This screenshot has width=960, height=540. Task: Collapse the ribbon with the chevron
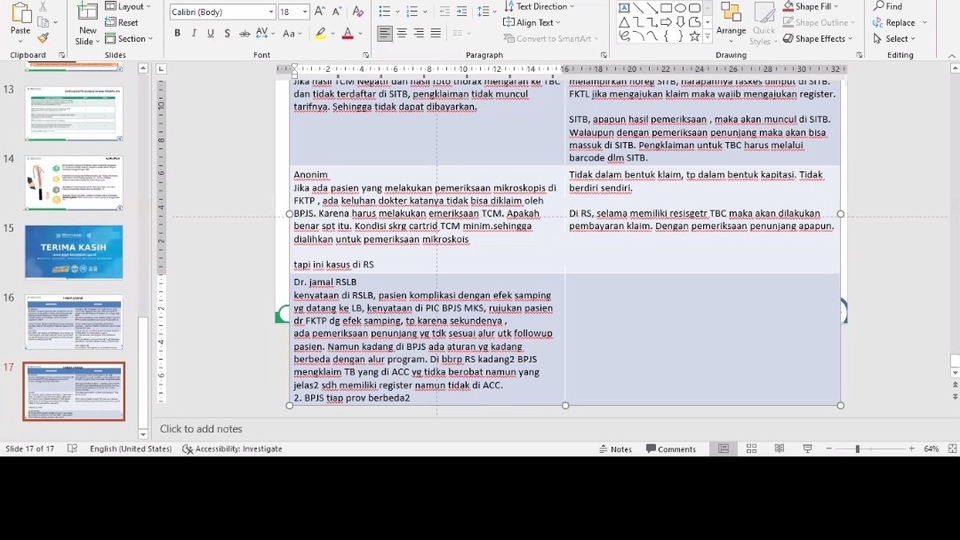click(x=952, y=55)
